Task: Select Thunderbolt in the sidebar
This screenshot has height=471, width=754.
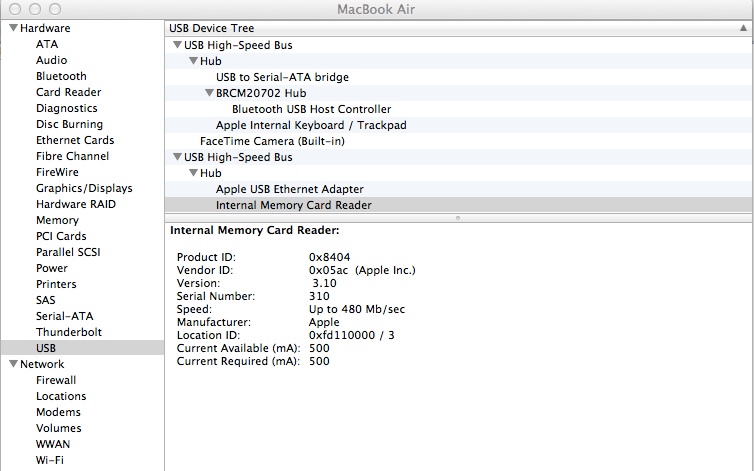Action: (x=69, y=332)
